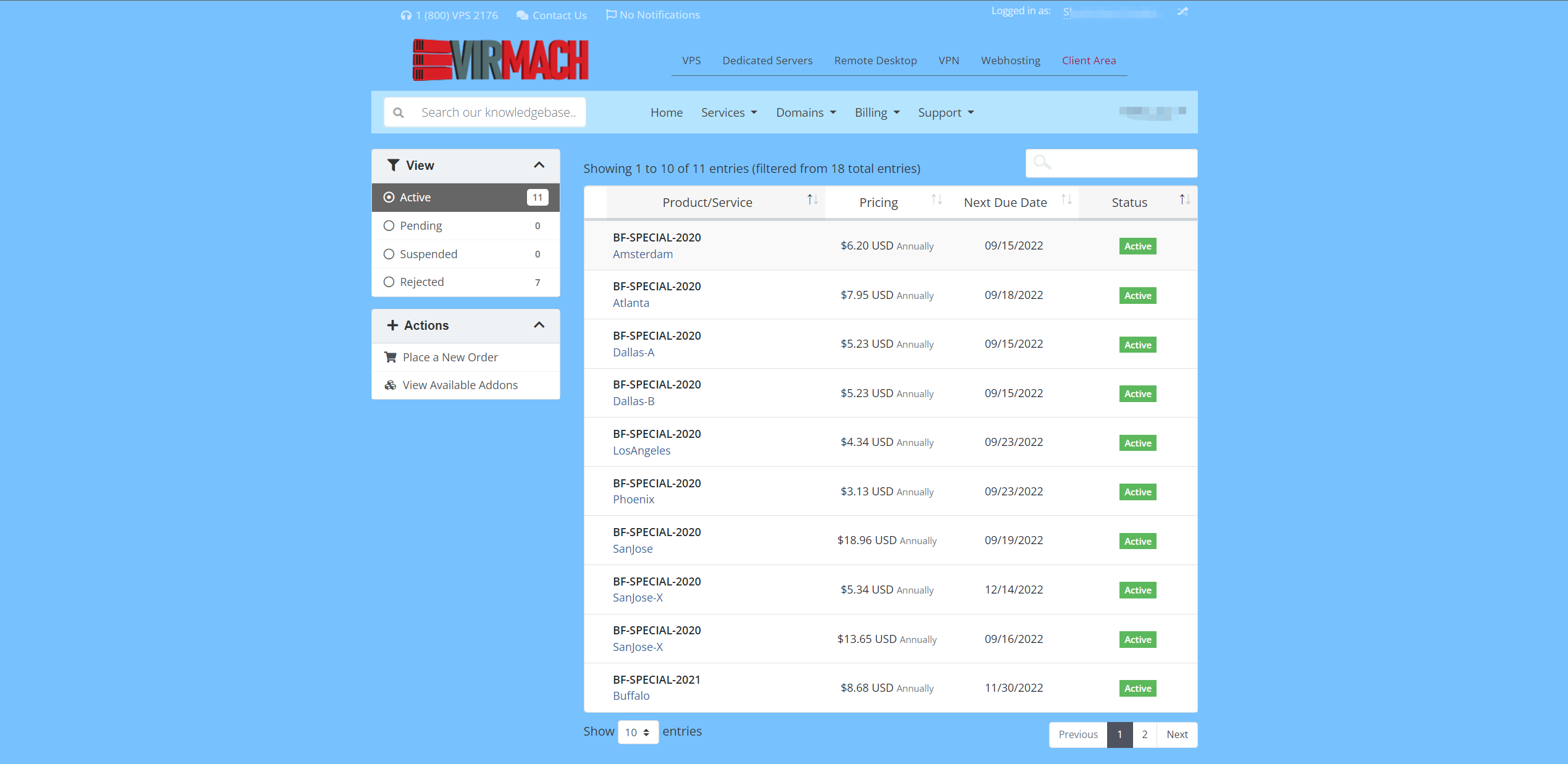
Task: Open the Amsterdam service row
Action: coord(890,246)
